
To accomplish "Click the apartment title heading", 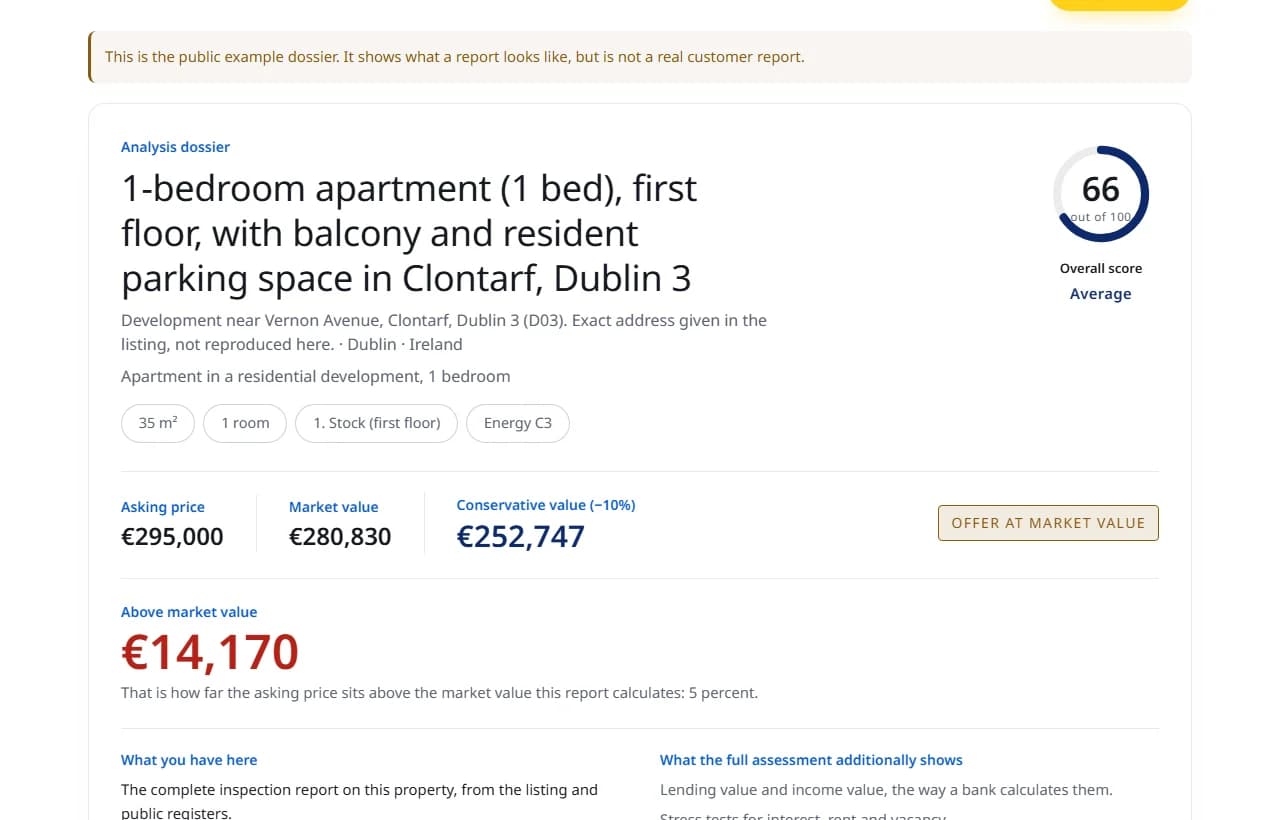I will pyautogui.click(x=409, y=233).
